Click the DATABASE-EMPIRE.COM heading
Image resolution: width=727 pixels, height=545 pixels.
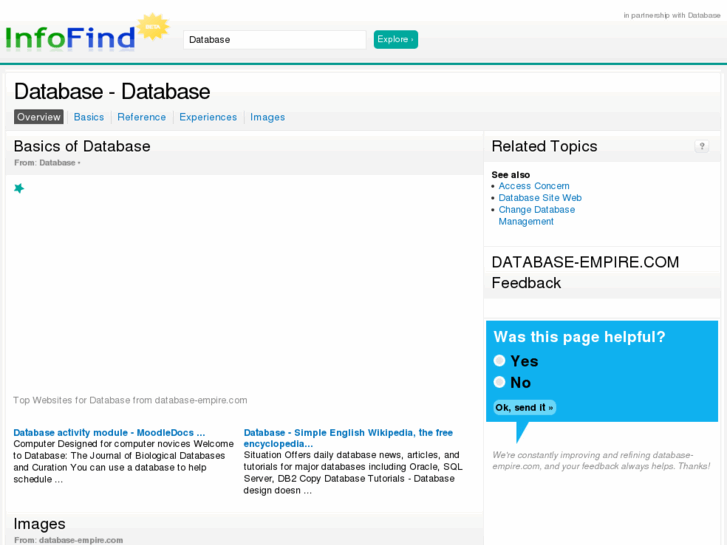pyautogui.click(x=585, y=262)
